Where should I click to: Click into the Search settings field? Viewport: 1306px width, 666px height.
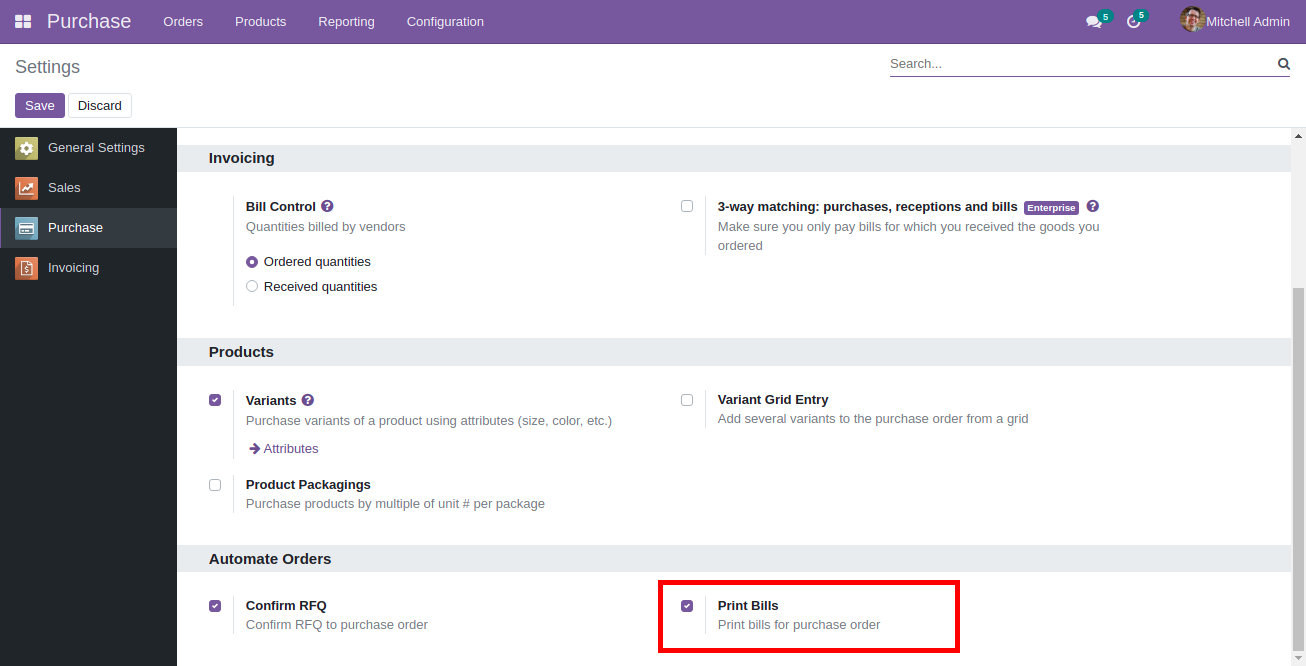point(1080,64)
